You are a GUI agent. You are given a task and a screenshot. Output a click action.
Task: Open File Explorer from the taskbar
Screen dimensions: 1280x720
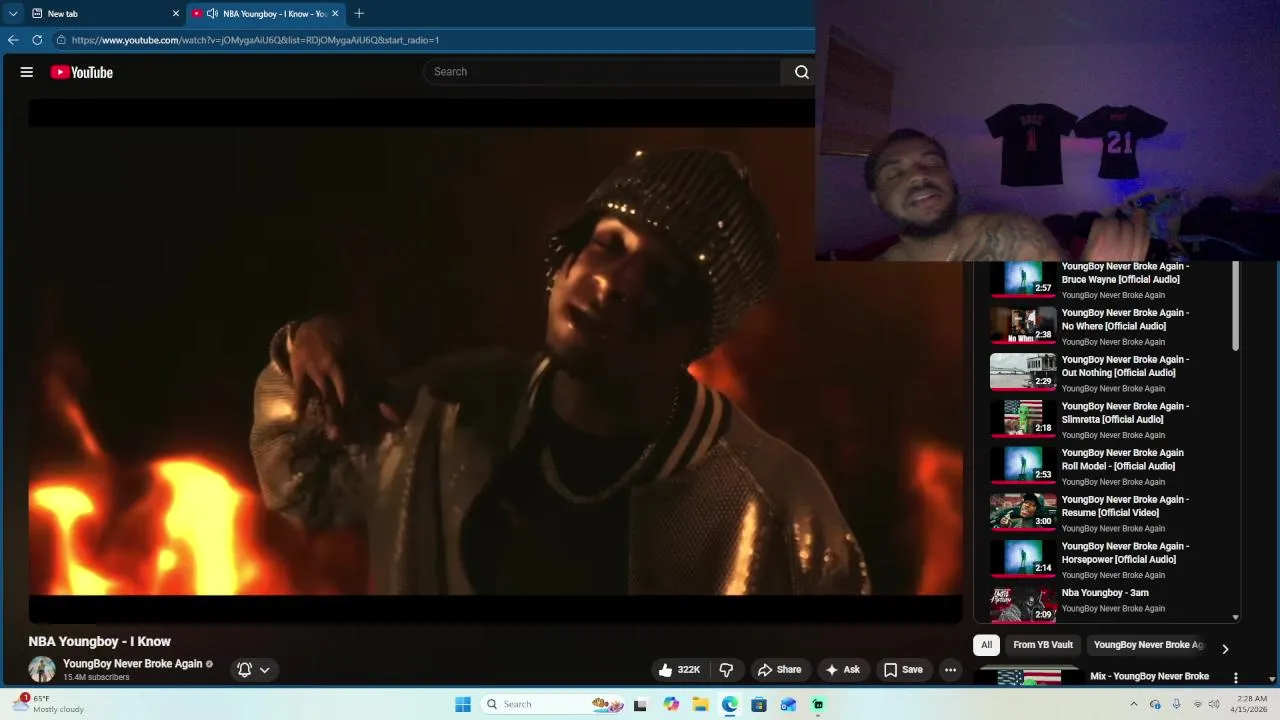pos(700,704)
